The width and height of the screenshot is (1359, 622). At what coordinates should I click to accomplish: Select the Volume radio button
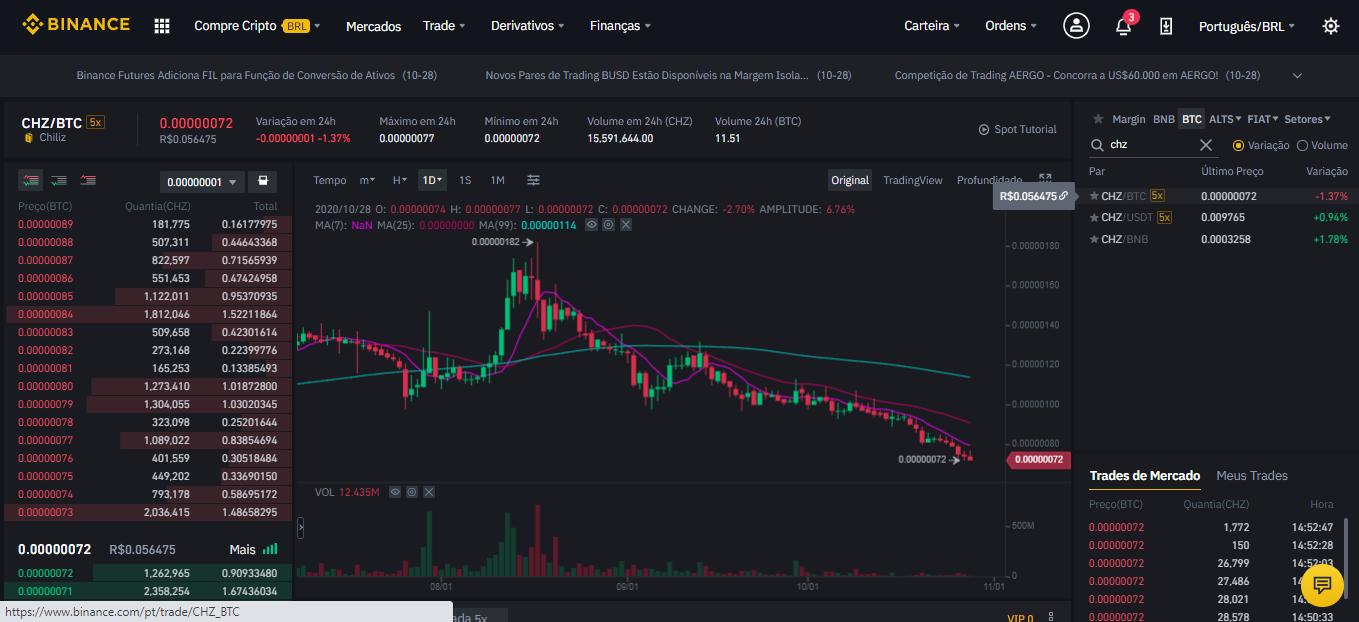pyautogui.click(x=1302, y=145)
